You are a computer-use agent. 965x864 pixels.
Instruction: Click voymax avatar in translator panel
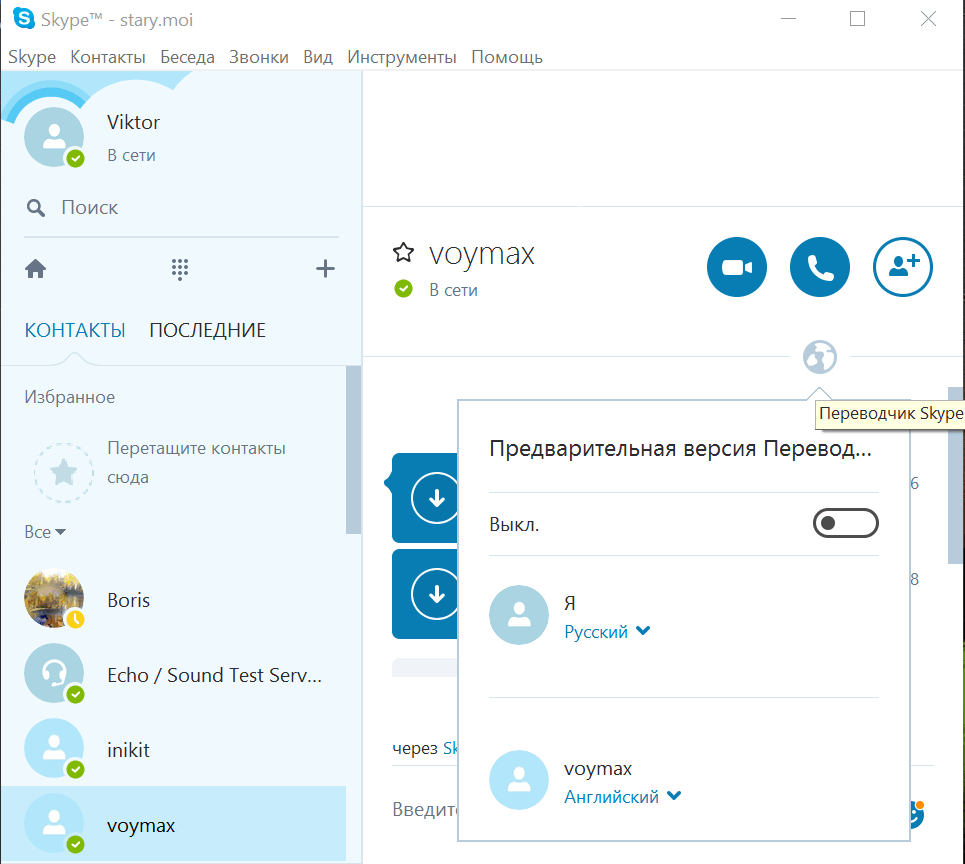coord(519,780)
